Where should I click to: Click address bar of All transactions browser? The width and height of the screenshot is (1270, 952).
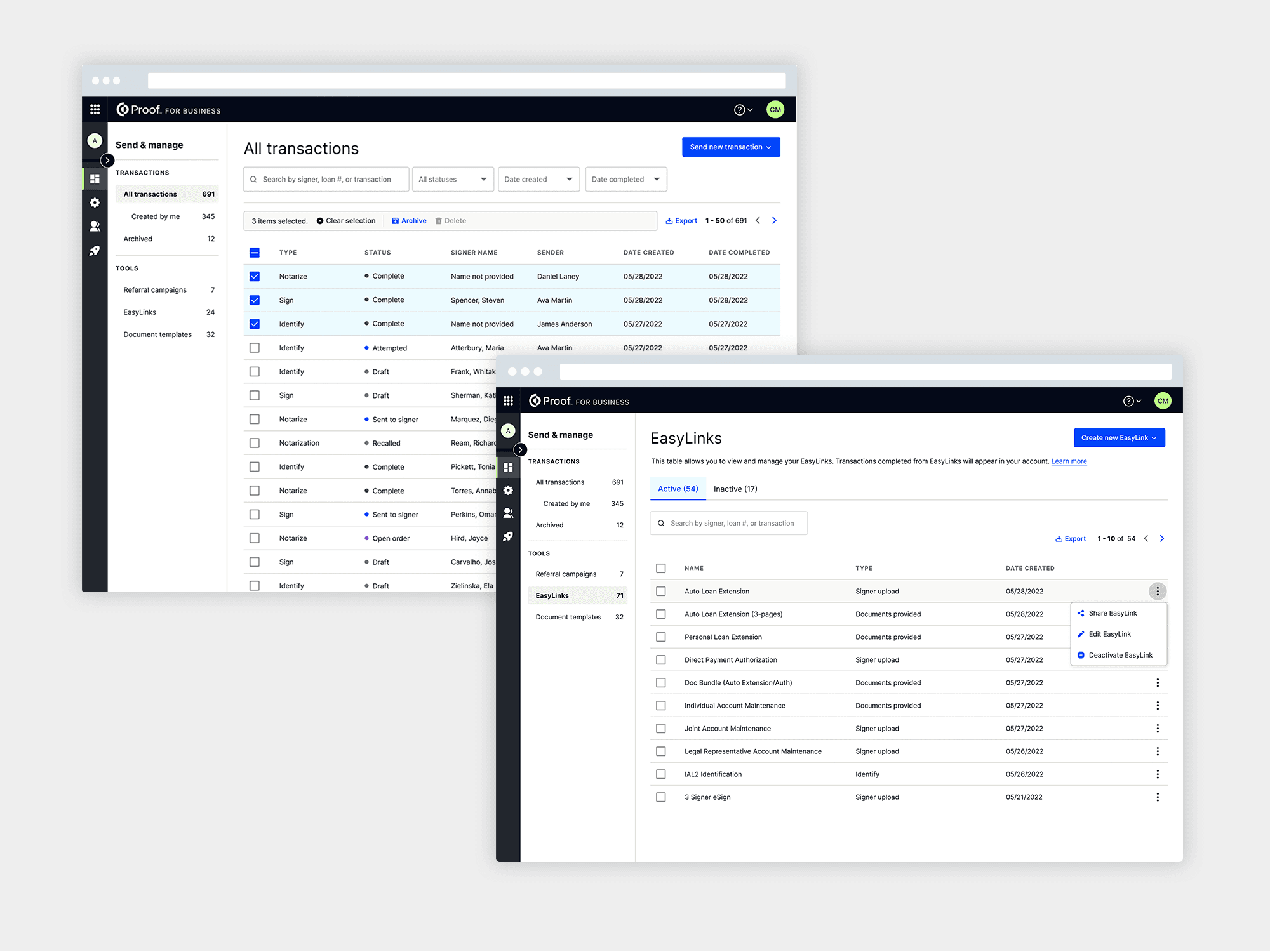467,81
